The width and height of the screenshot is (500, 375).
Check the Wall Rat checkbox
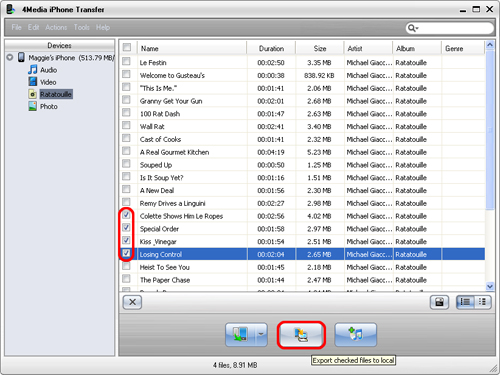pos(126,125)
